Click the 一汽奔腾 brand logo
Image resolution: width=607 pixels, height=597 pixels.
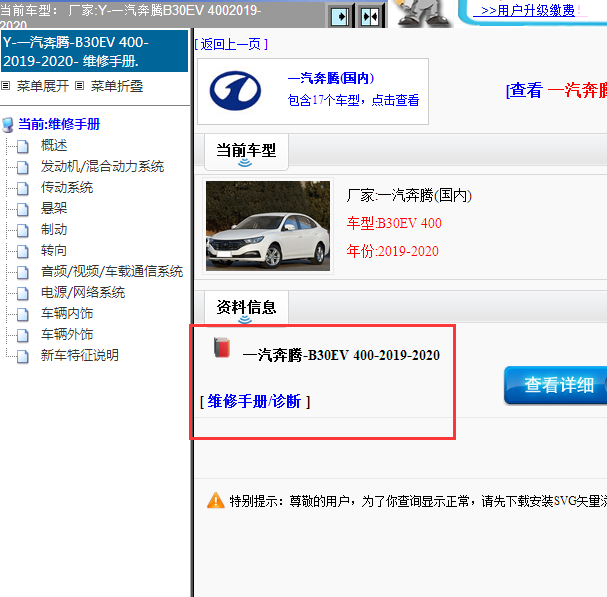[235, 91]
